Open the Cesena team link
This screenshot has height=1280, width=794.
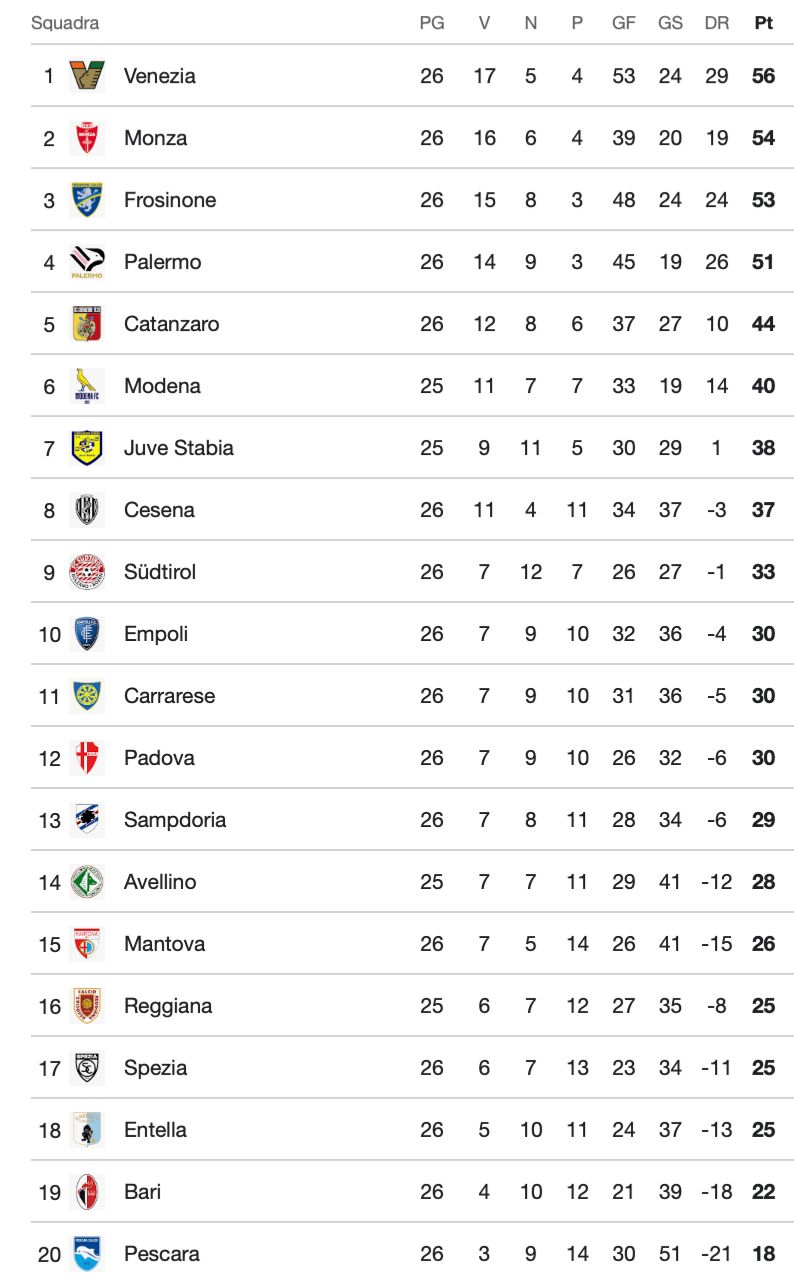tap(159, 510)
